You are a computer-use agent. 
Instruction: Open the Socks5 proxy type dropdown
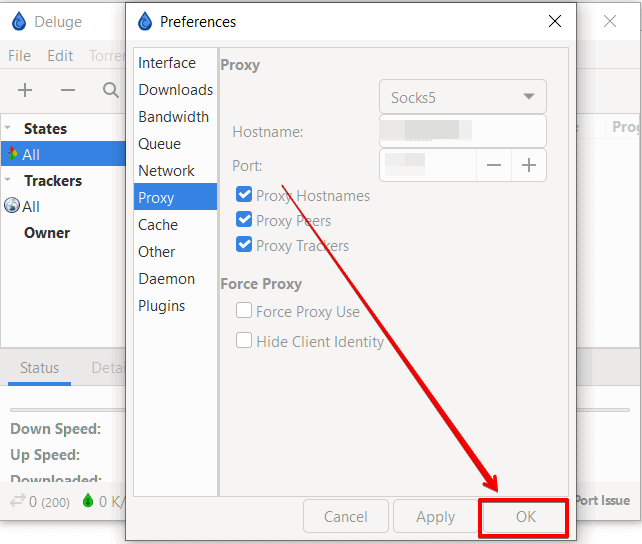[x=463, y=97]
